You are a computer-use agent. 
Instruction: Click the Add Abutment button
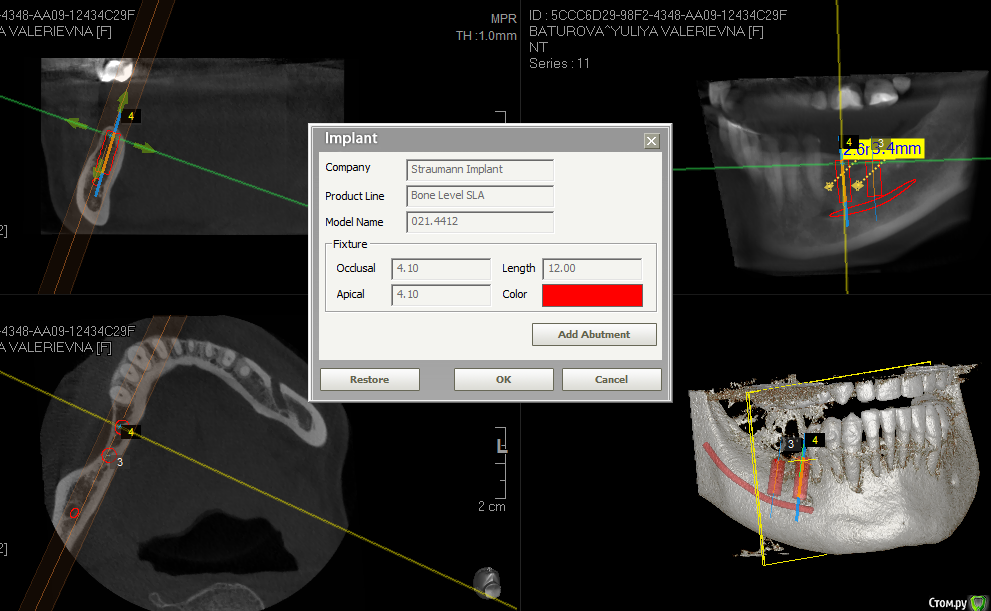click(594, 334)
